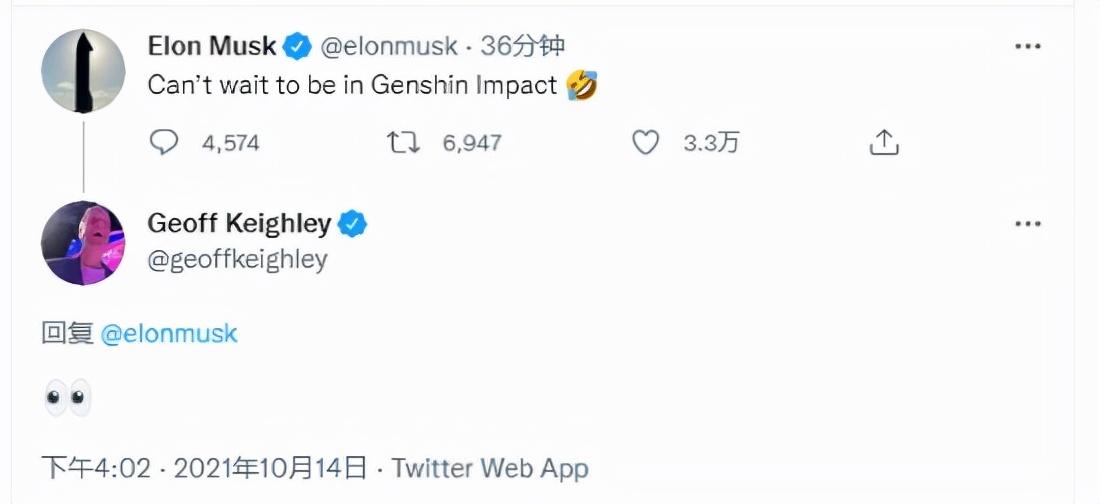Open the more options menu on Elon's tweet

[1028, 46]
